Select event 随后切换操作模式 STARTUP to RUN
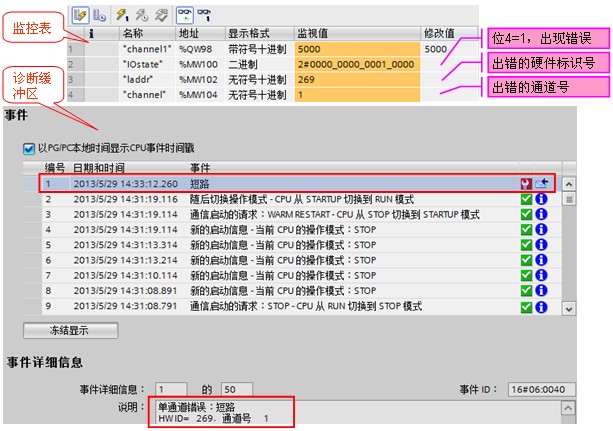This screenshot has width=613, height=431. click(301, 199)
